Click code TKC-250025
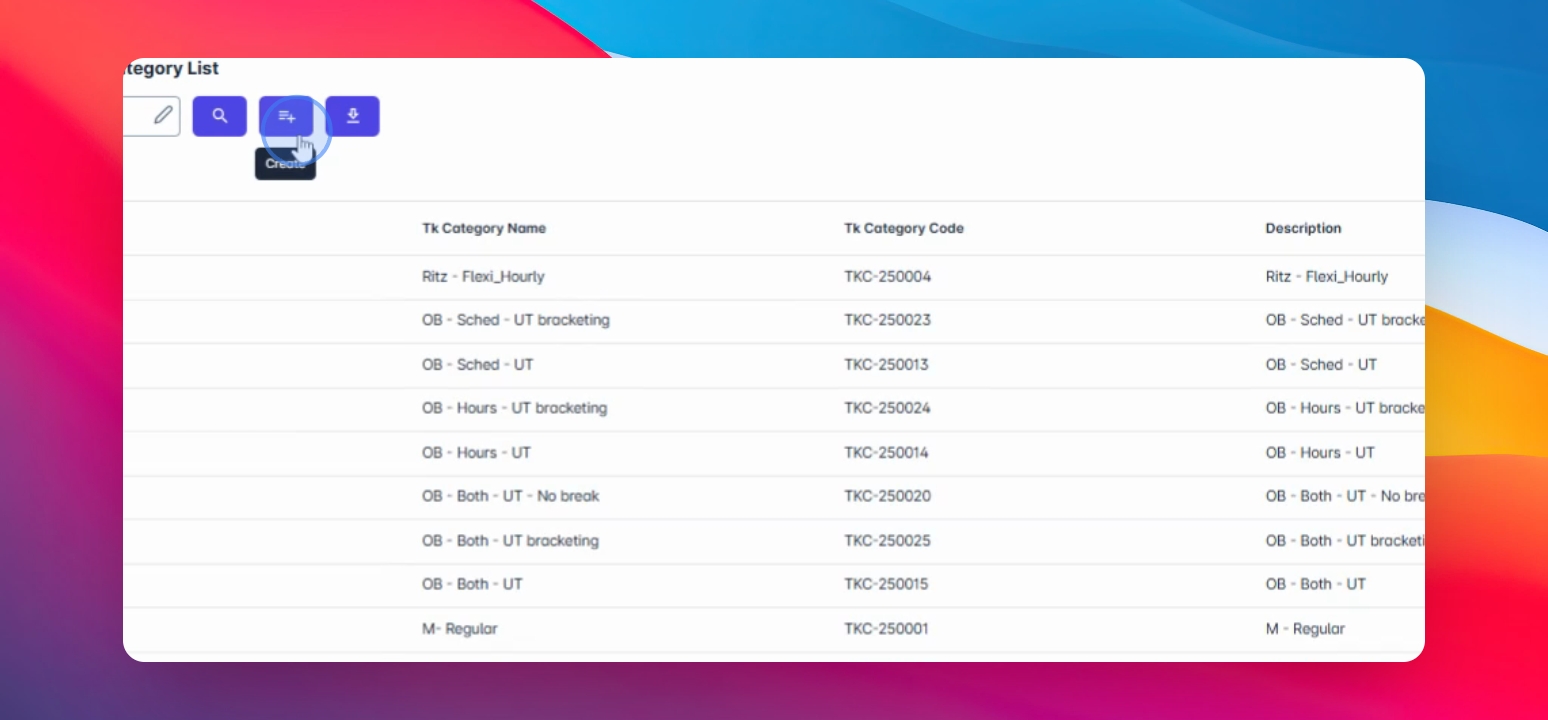The width and height of the screenshot is (1548, 720). click(887, 540)
